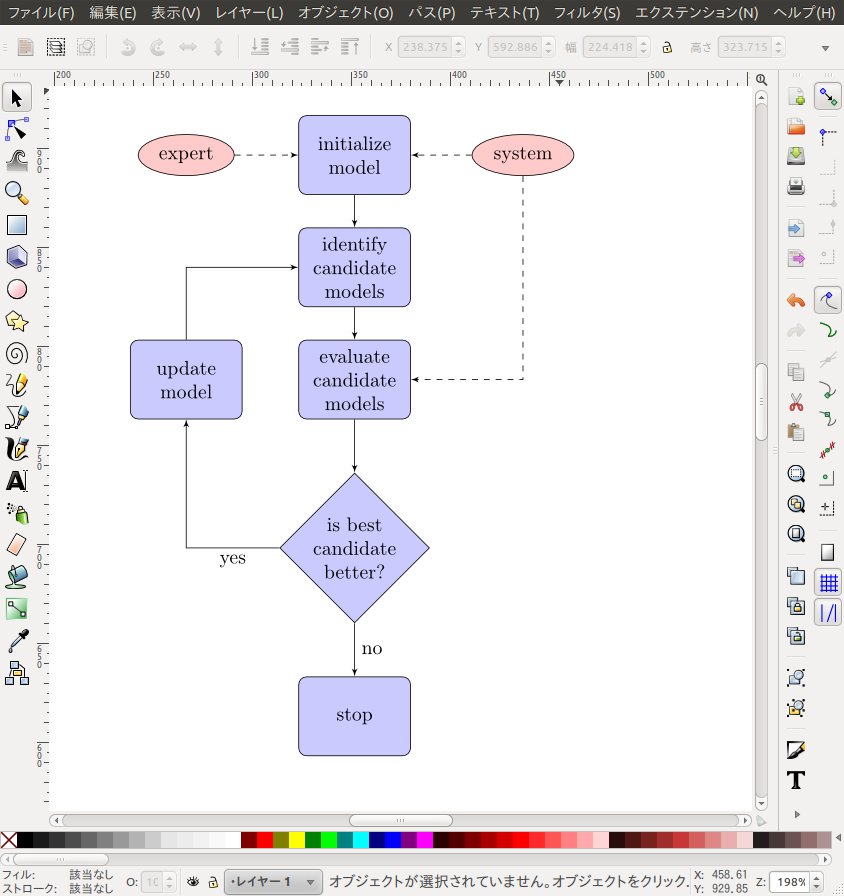Click the print icon

pyautogui.click(x=796, y=186)
